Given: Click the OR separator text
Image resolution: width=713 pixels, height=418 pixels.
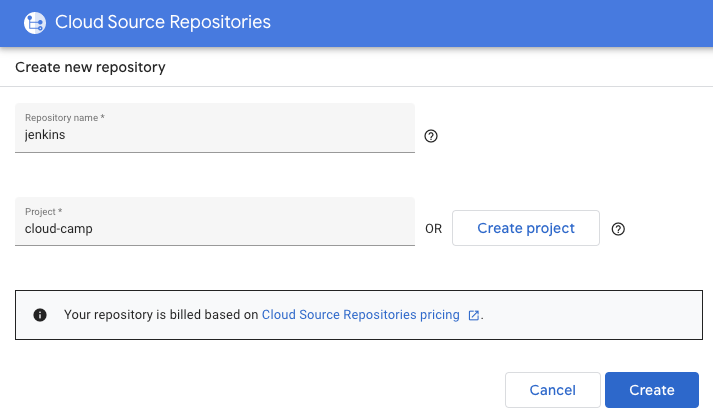Looking at the screenshot, I should (433, 229).
